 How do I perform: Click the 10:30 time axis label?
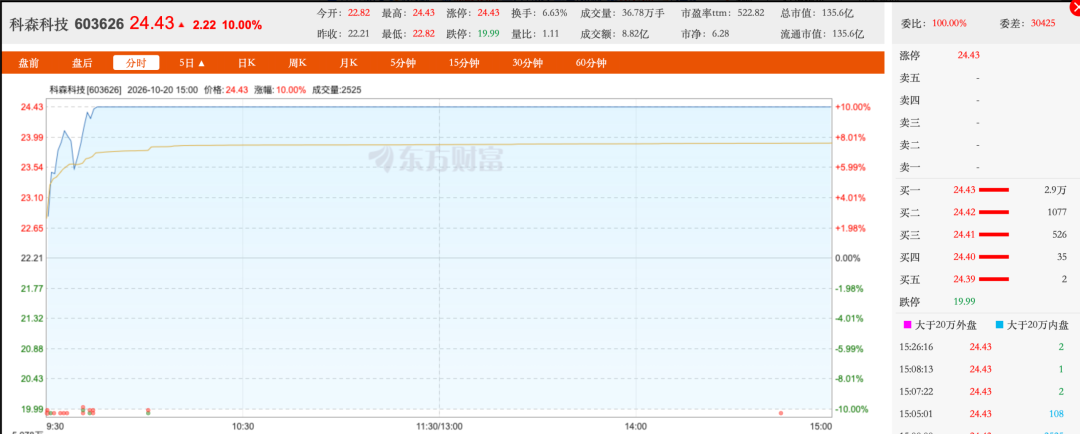coord(243,426)
